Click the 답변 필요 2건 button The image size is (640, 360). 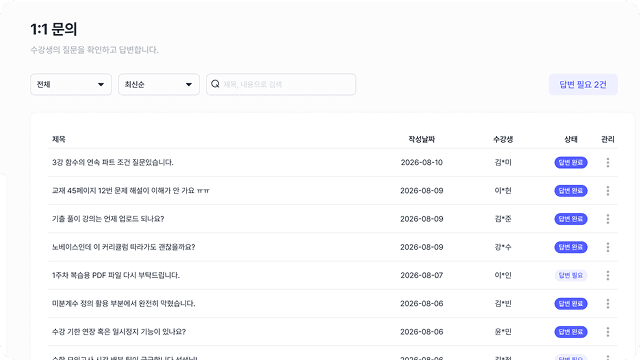pyautogui.click(x=583, y=84)
